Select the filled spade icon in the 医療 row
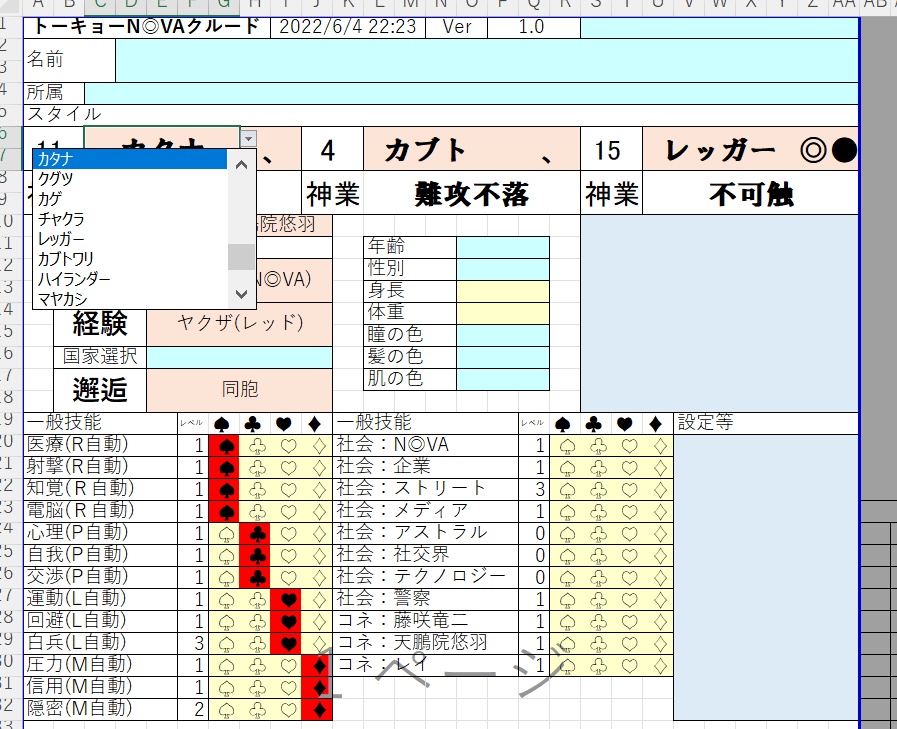 pyautogui.click(x=225, y=445)
